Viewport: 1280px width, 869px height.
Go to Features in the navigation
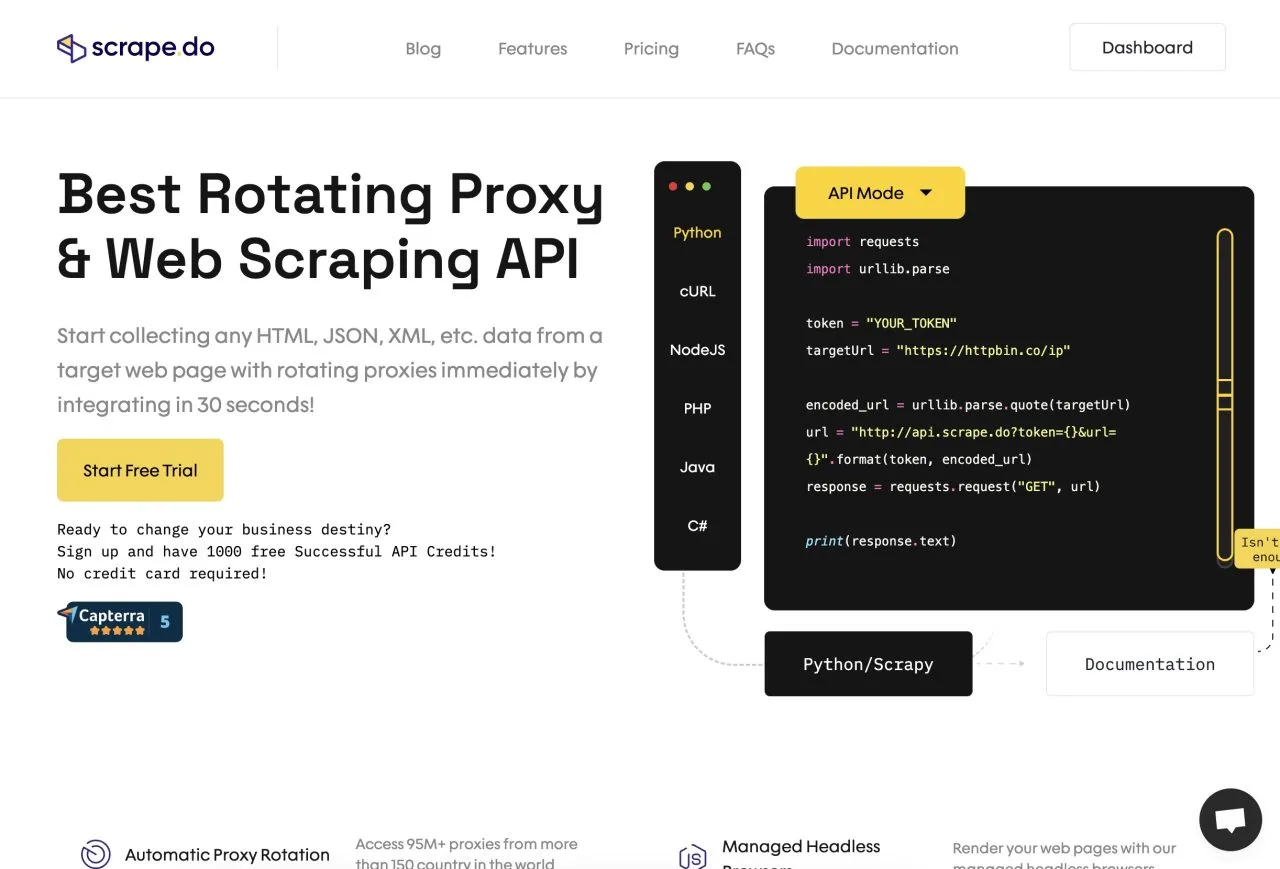click(532, 48)
